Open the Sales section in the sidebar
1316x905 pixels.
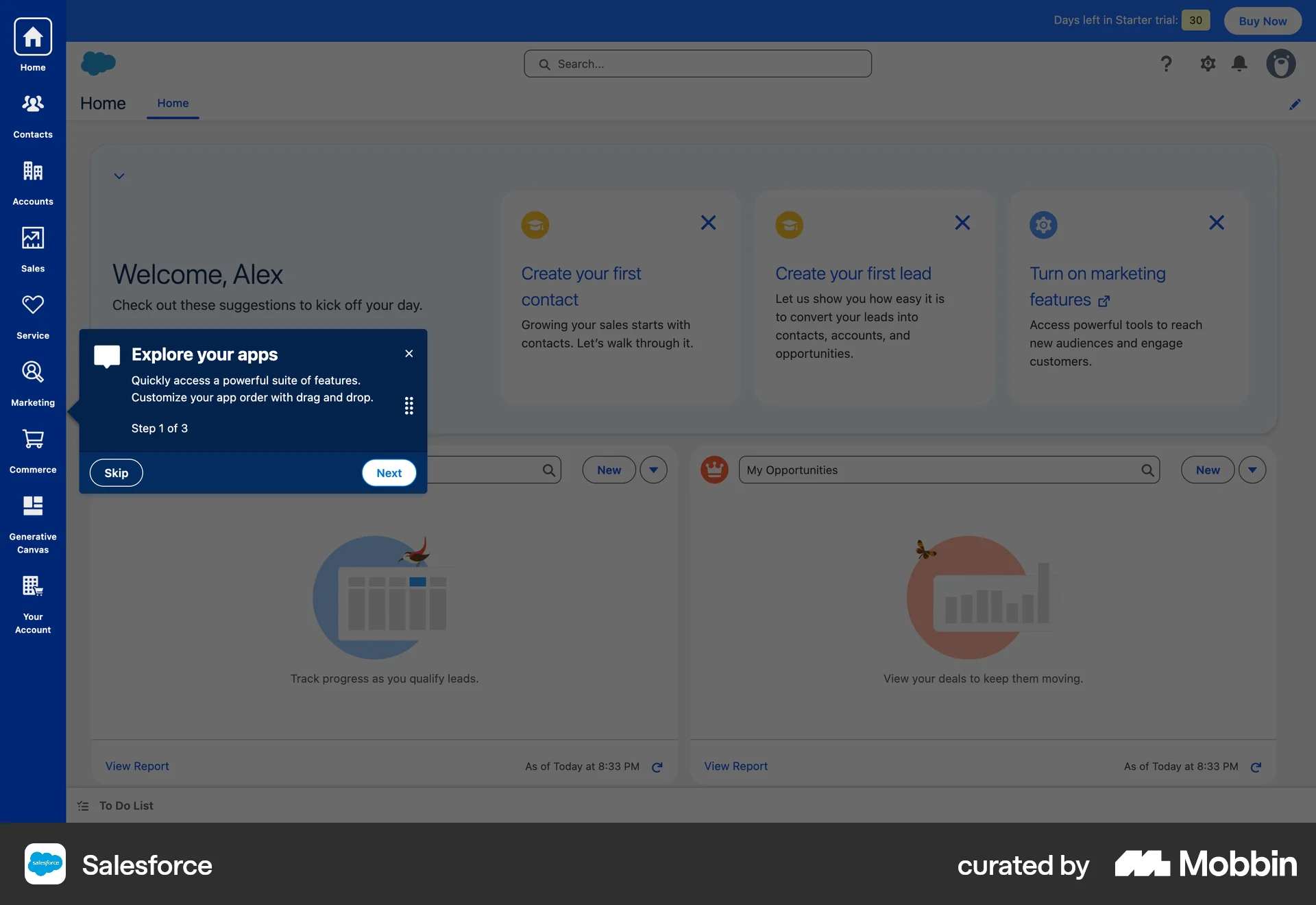[x=32, y=249]
